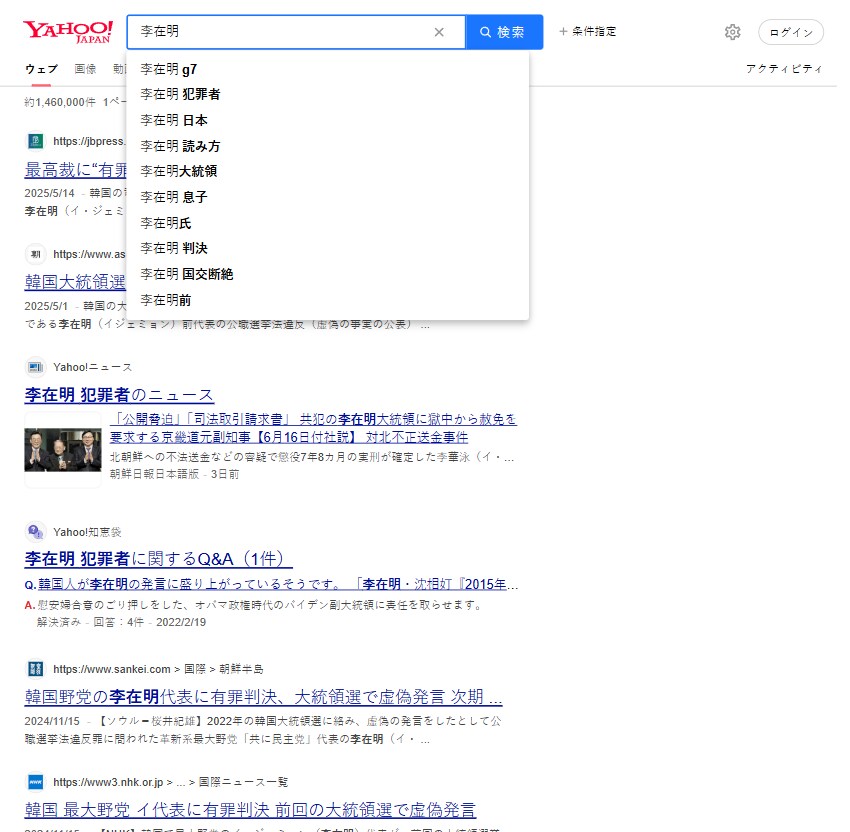Choose suggestion 李在明 国交断絶
Viewport: 850px width, 832px height.
point(327,274)
